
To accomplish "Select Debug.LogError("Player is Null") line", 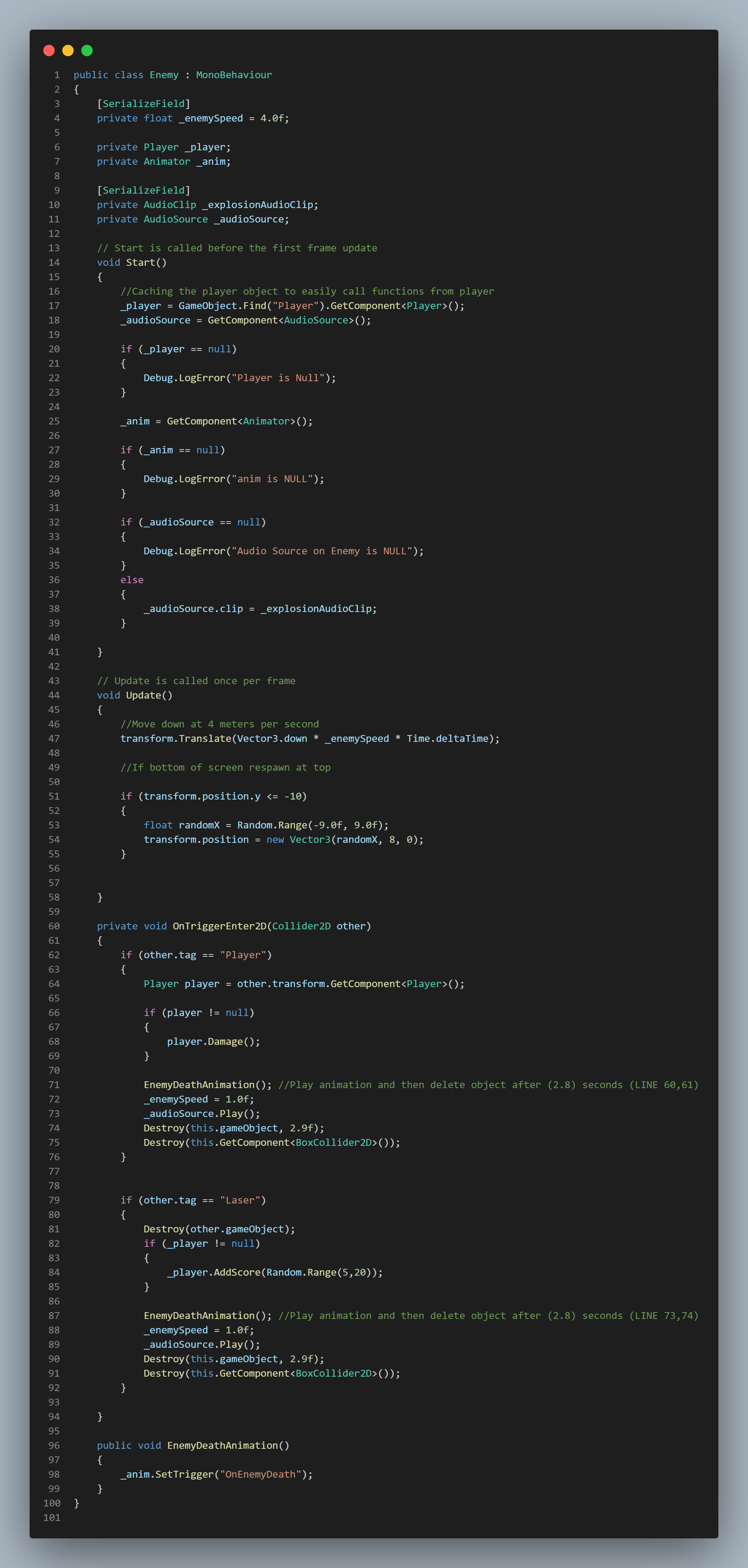I will [240, 378].
